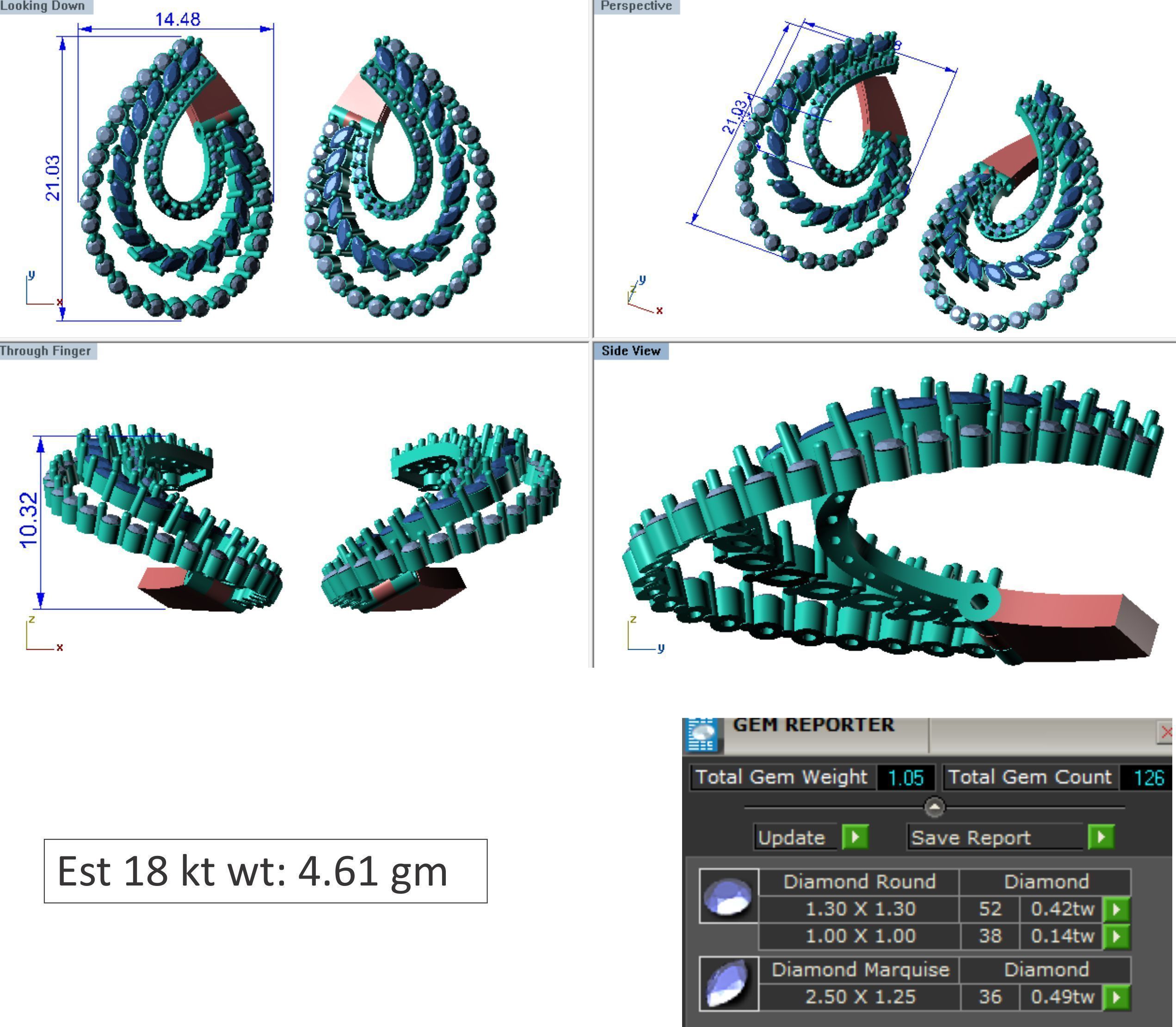
Task: Click the Total Gem Weight value field
Action: point(905,778)
